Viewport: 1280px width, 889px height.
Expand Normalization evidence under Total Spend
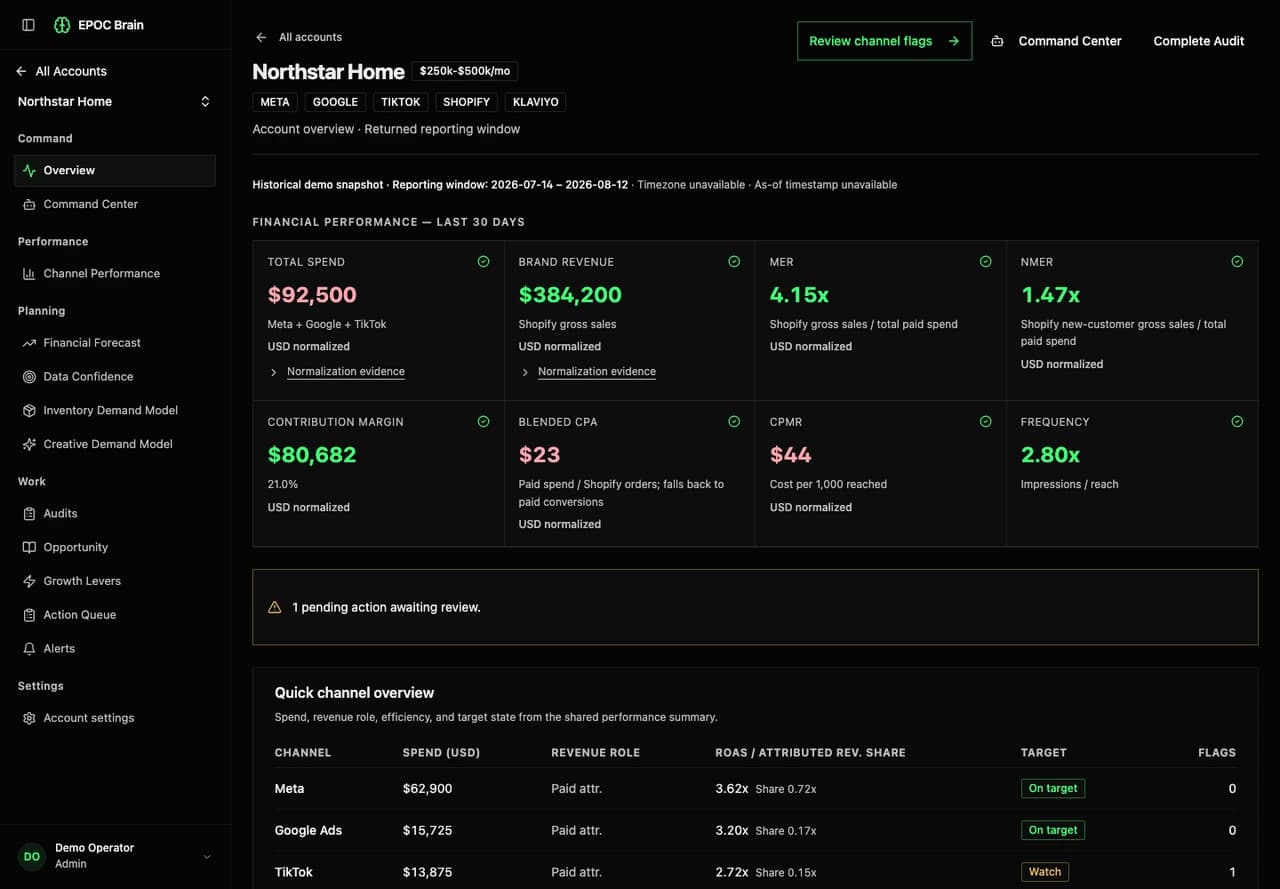[x=337, y=371]
